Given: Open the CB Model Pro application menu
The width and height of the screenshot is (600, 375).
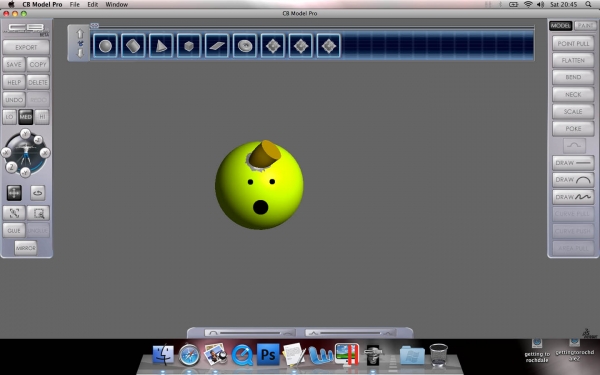Looking at the screenshot, I should pos(42,5).
